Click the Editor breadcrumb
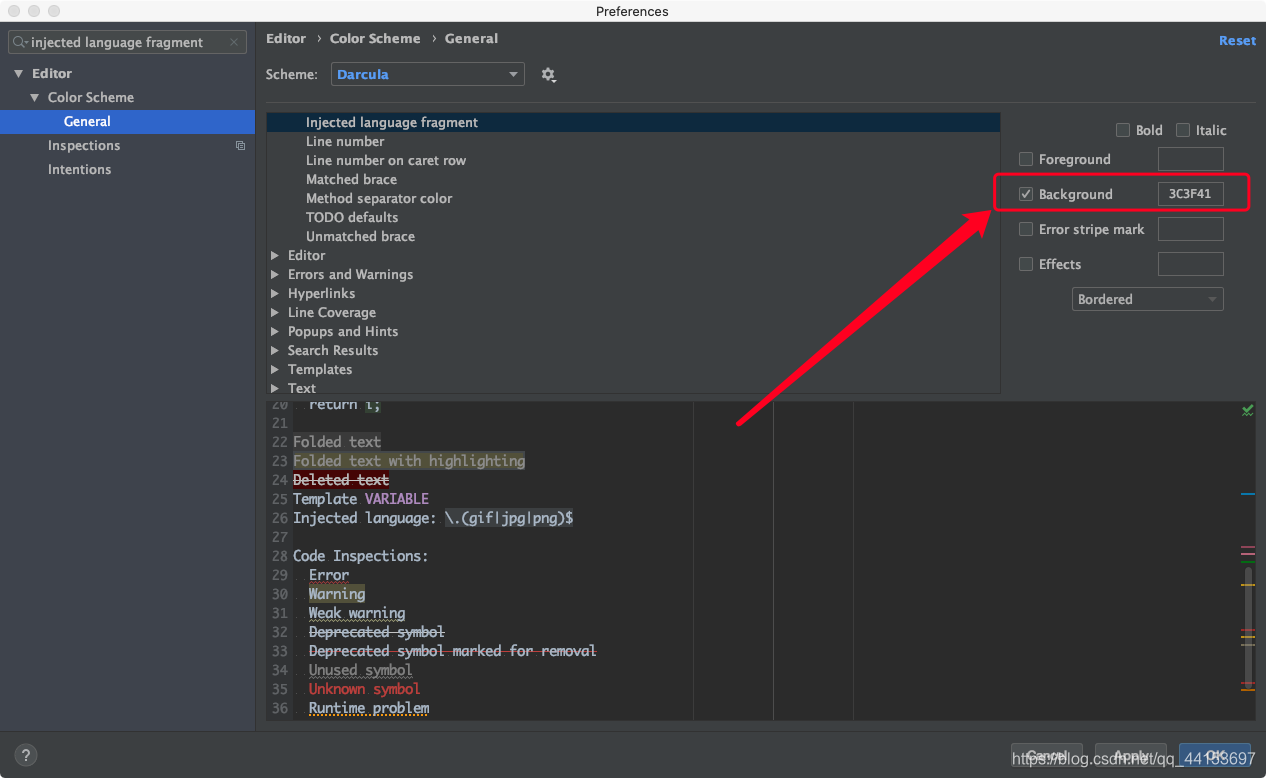Viewport: 1266px width, 778px height. [x=286, y=38]
